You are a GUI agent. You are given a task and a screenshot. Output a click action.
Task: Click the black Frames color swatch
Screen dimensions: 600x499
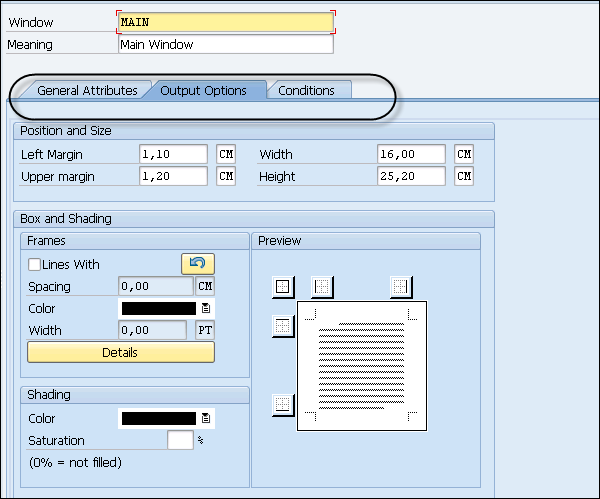pos(157,309)
